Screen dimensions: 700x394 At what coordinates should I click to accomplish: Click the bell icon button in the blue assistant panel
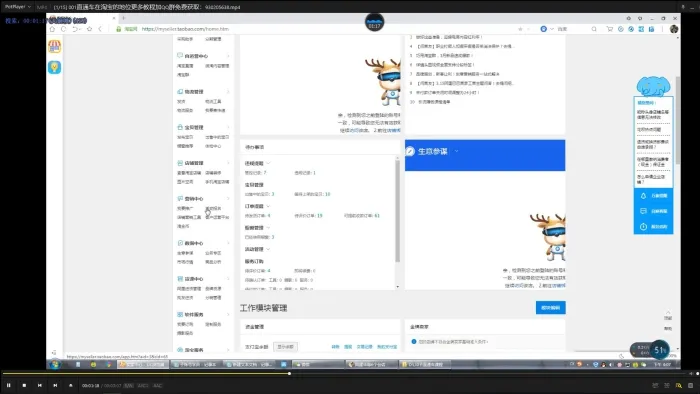click(643, 196)
